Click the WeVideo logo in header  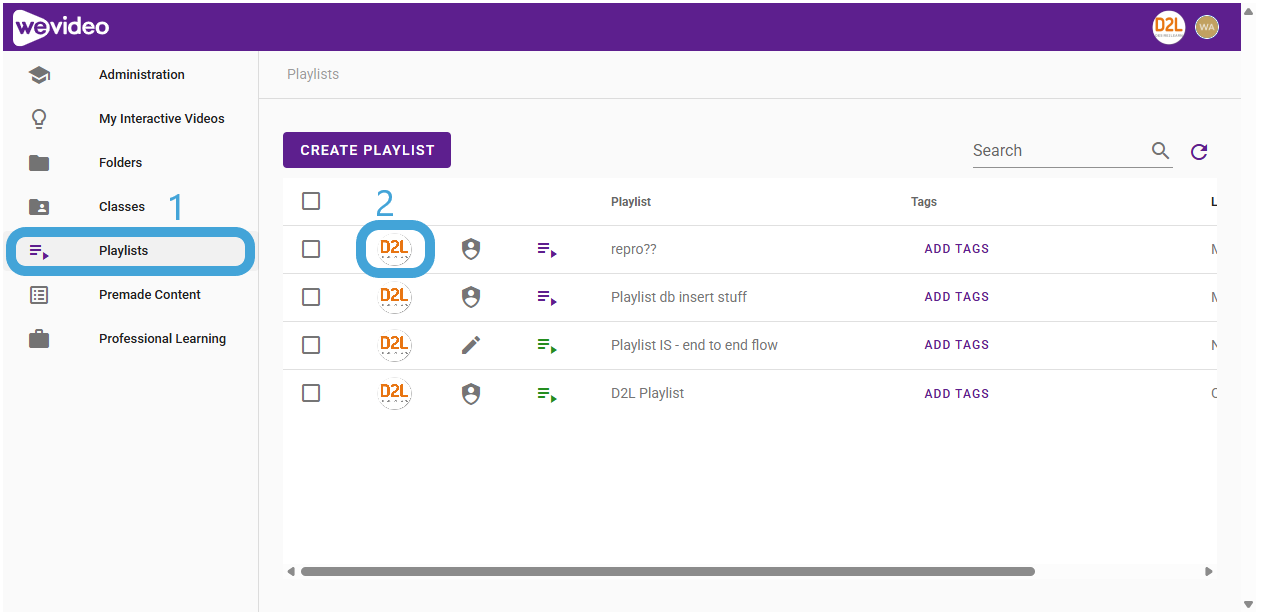point(61,27)
